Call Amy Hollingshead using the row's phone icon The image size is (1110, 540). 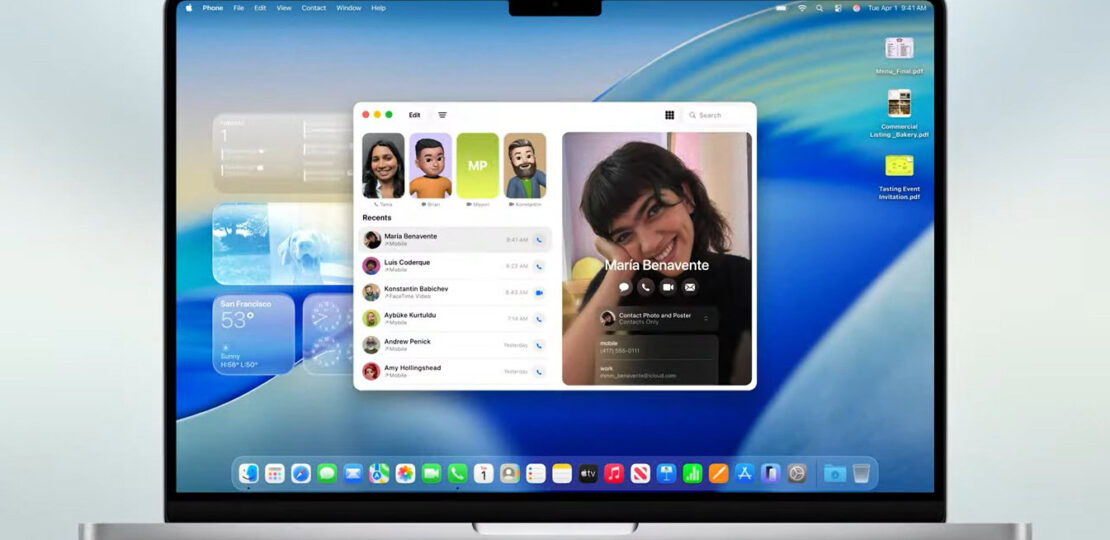coord(539,372)
